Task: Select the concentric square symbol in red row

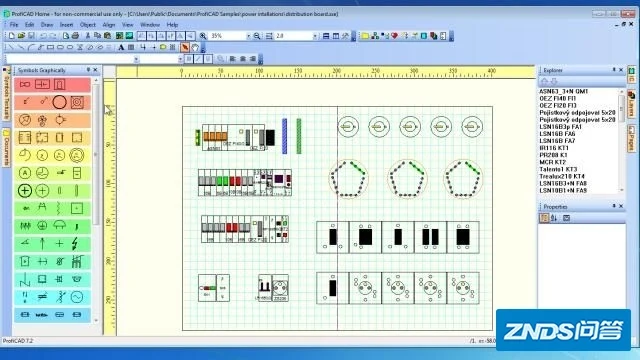Action: point(77,102)
